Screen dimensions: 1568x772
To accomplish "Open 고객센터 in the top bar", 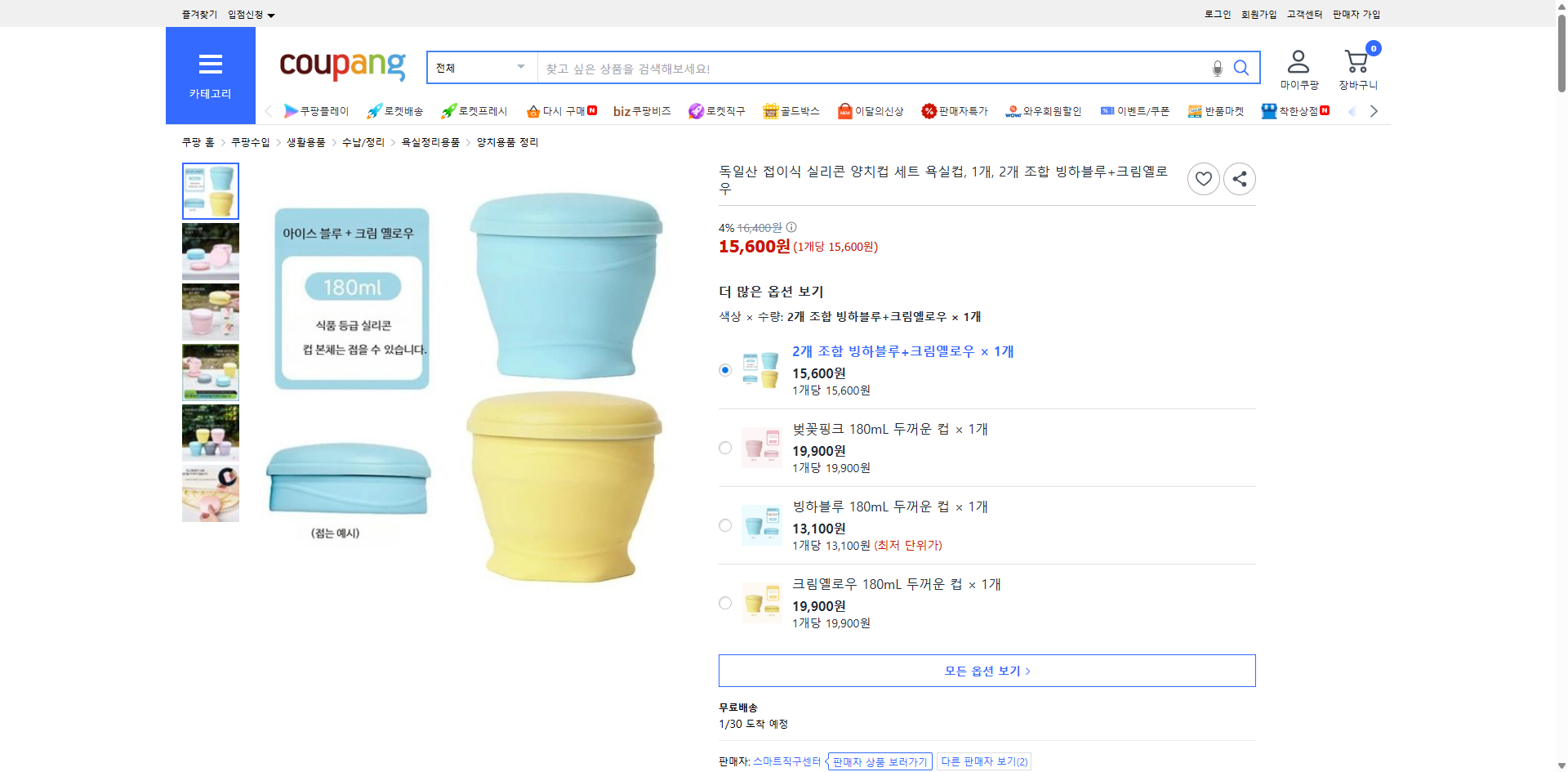I will coord(1303,14).
